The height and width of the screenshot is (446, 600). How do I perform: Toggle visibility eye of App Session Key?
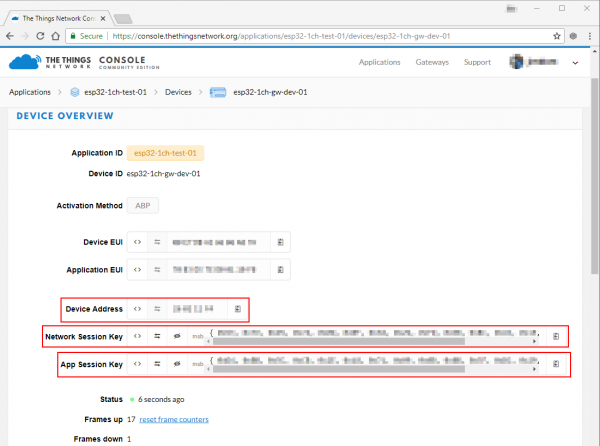coord(177,364)
